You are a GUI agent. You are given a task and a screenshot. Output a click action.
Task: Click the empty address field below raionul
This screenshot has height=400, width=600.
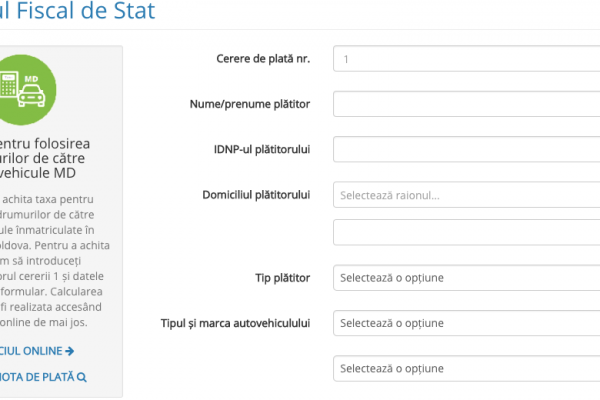pos(466,233)
